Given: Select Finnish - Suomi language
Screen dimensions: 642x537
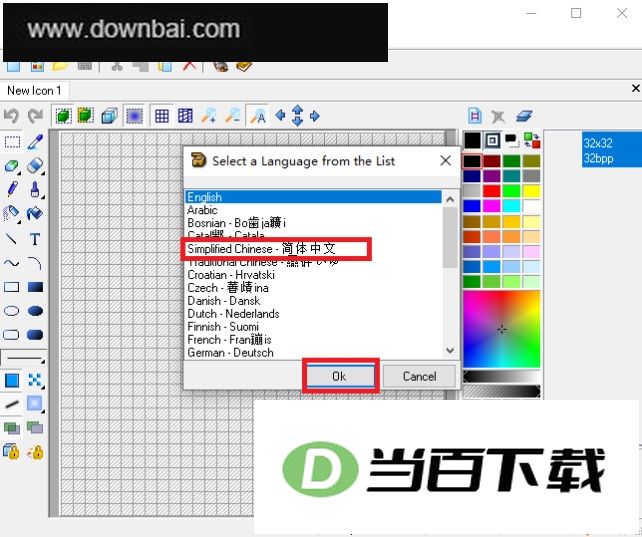Looking at the screenshot, I should (313, 327).
